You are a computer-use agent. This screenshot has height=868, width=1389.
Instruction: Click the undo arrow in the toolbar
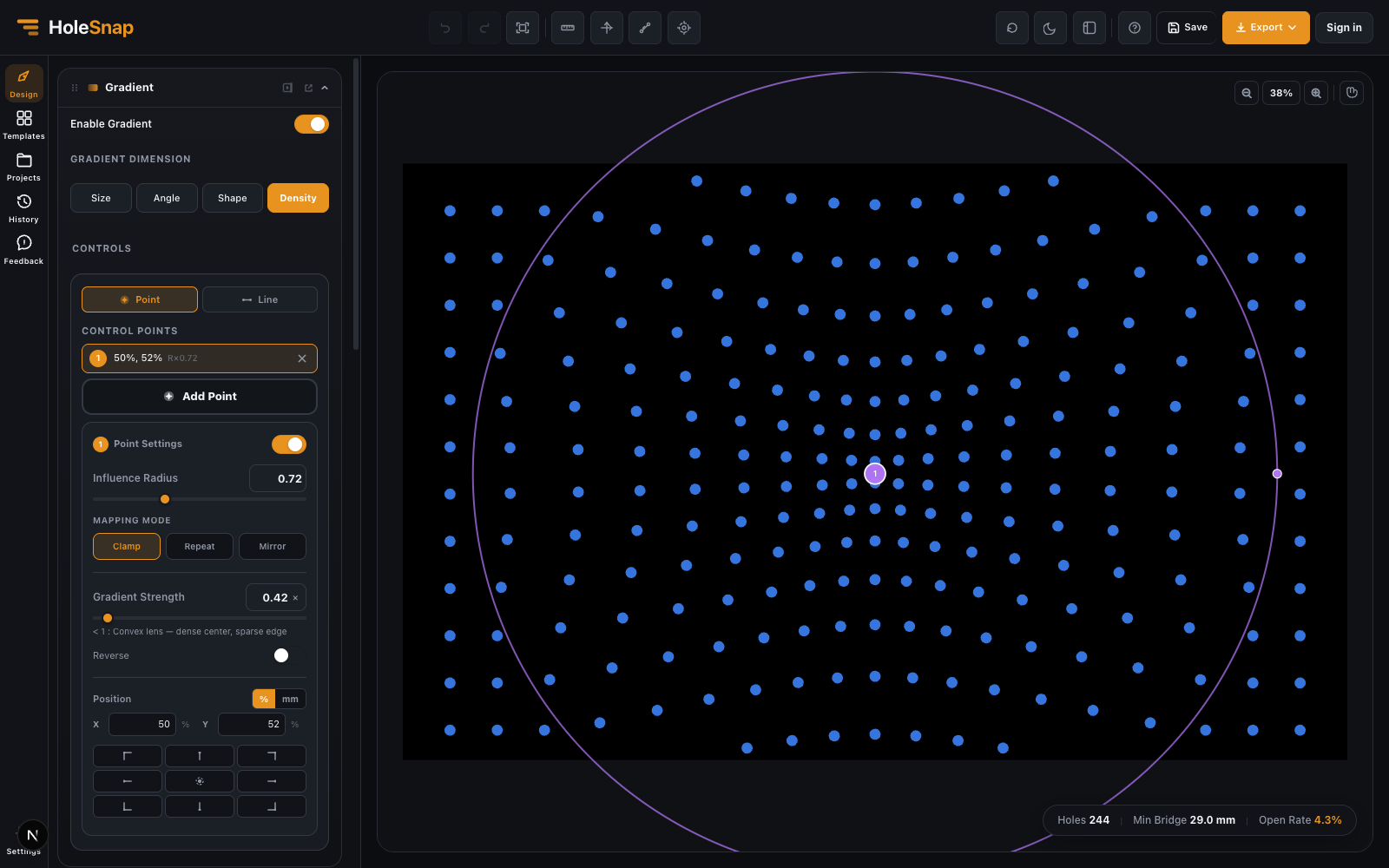point(445,28)
